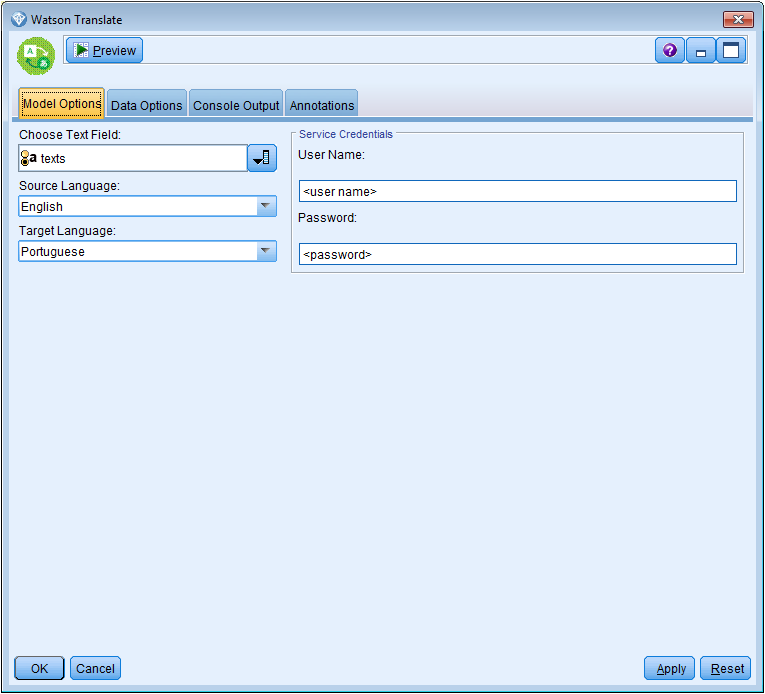The height and width of the screenshot is (694, 765).
Task: Click the Source Language label
Action: (69, 186)
